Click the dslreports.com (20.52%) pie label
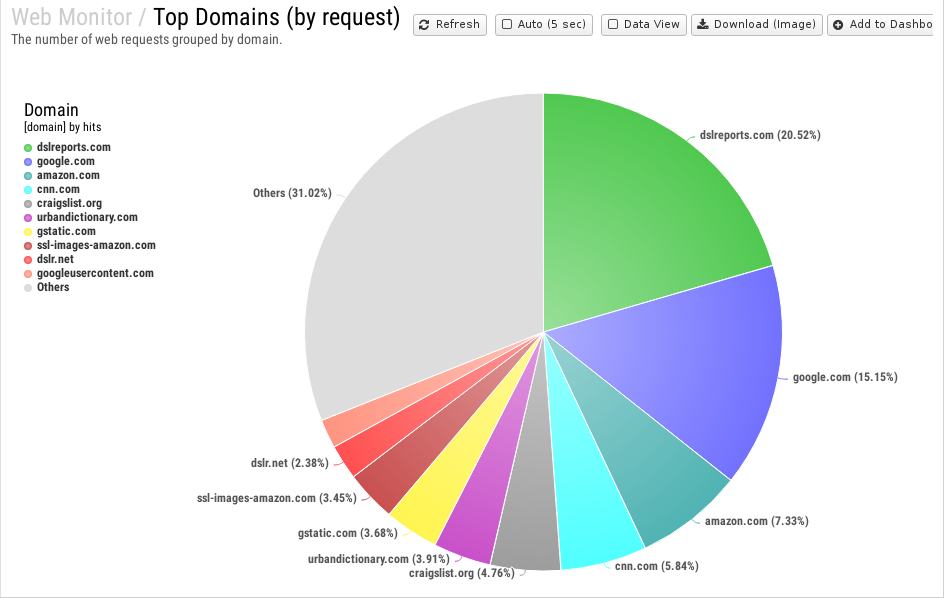The height and width of the screenshot is (598, 944). point(760,135)
